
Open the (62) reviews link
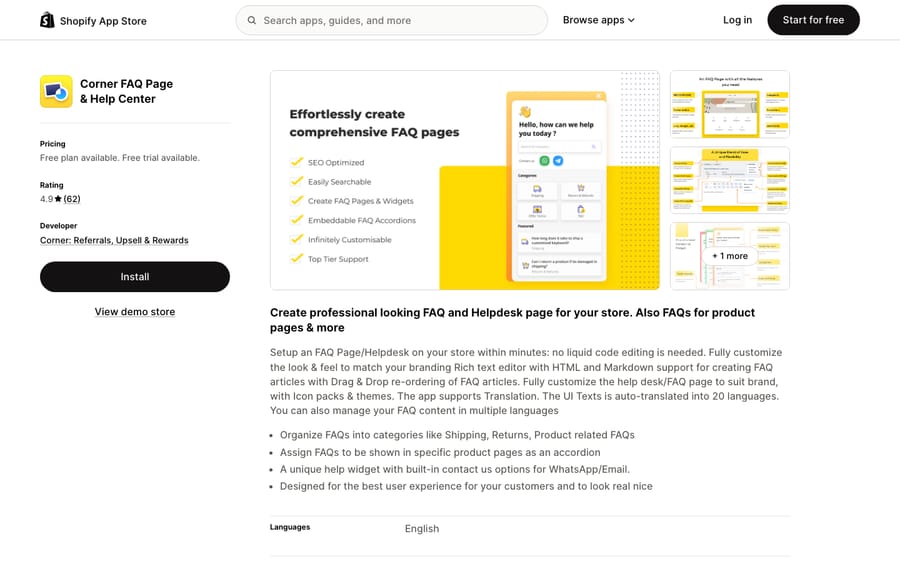[x=72, y=199]
